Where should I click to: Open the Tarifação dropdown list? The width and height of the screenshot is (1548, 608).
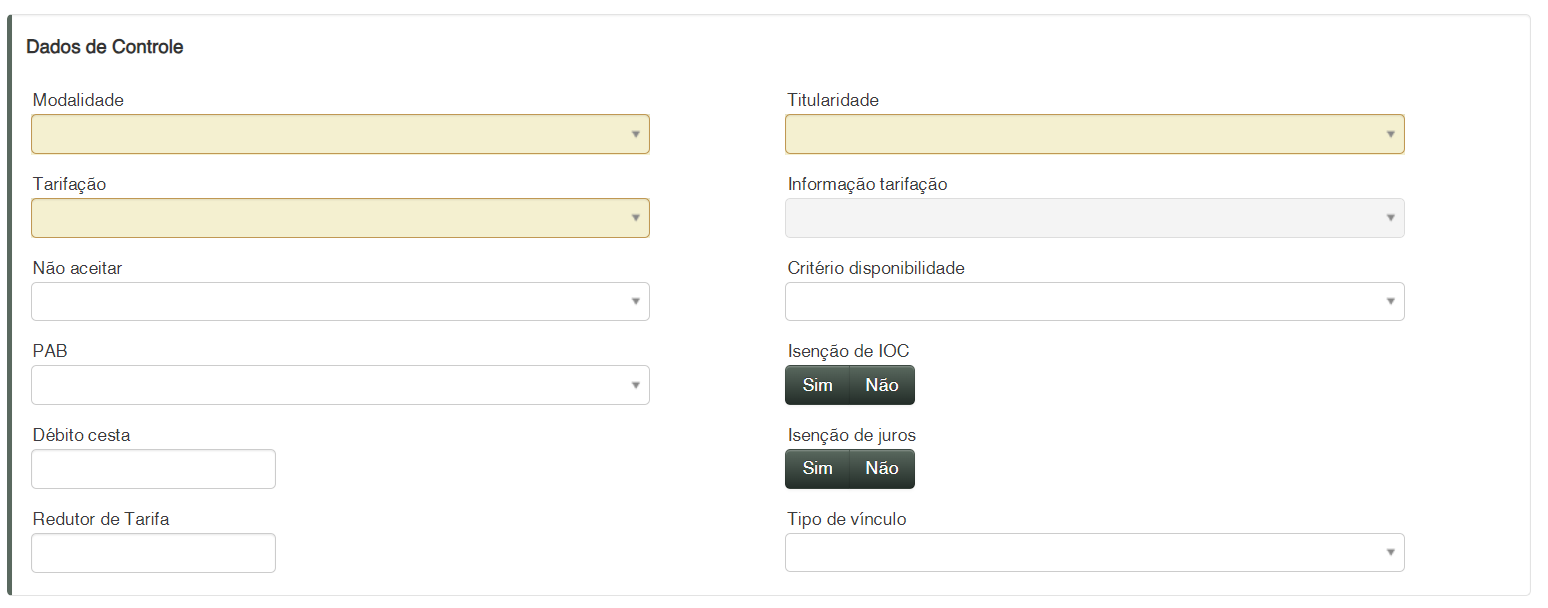click(340, 218)
